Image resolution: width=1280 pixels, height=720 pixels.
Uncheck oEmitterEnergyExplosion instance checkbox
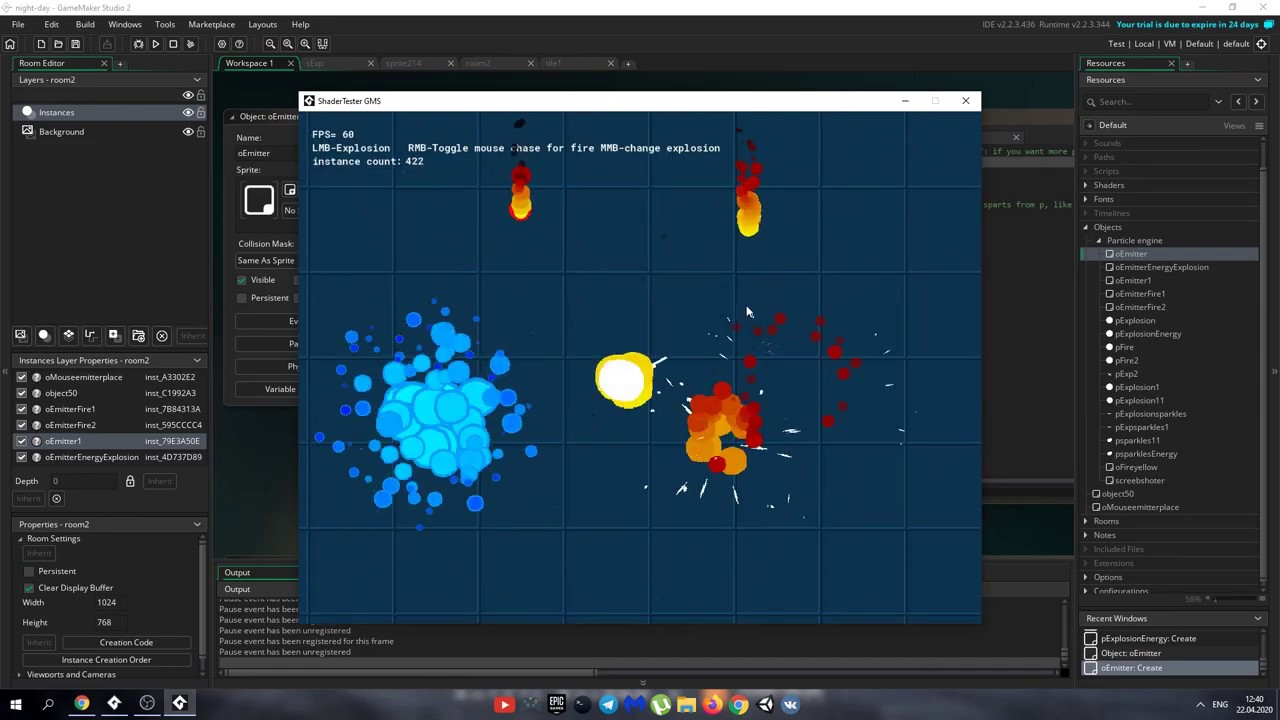(x=22, y=457)
